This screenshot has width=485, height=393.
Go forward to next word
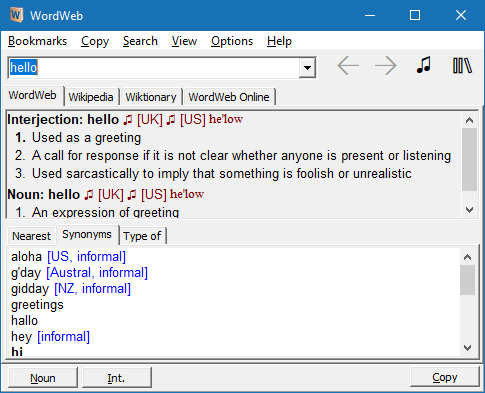(x=386, y=66)
